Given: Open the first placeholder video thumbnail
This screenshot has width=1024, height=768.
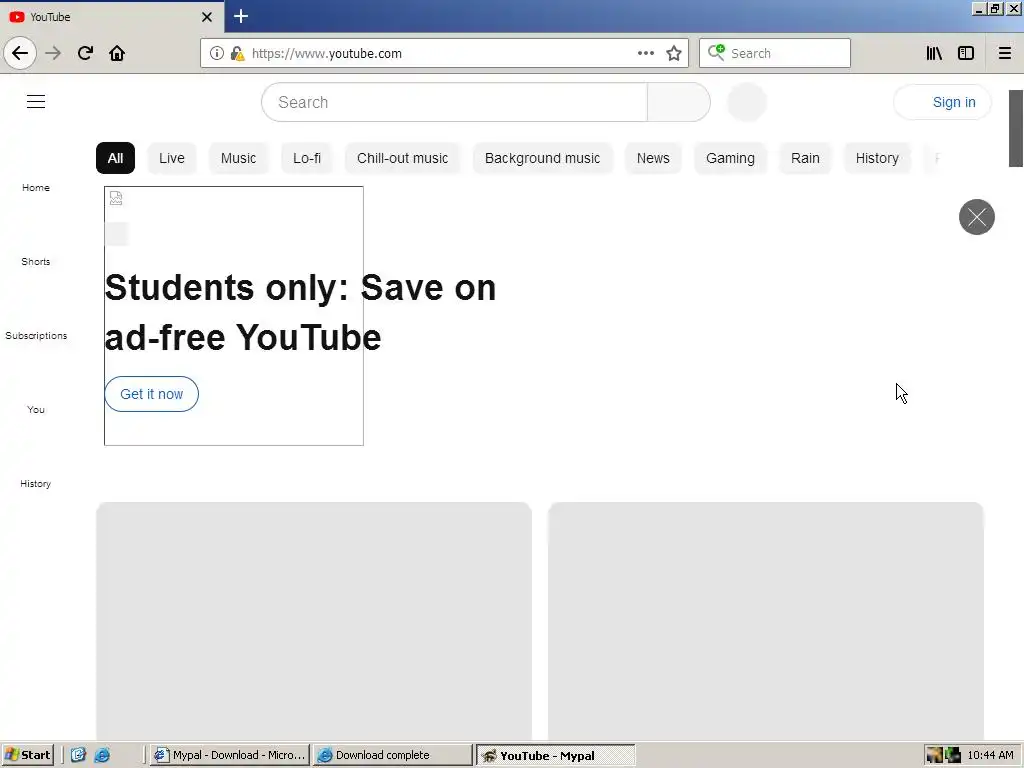Looking at the screenshot, I should 314,620.
